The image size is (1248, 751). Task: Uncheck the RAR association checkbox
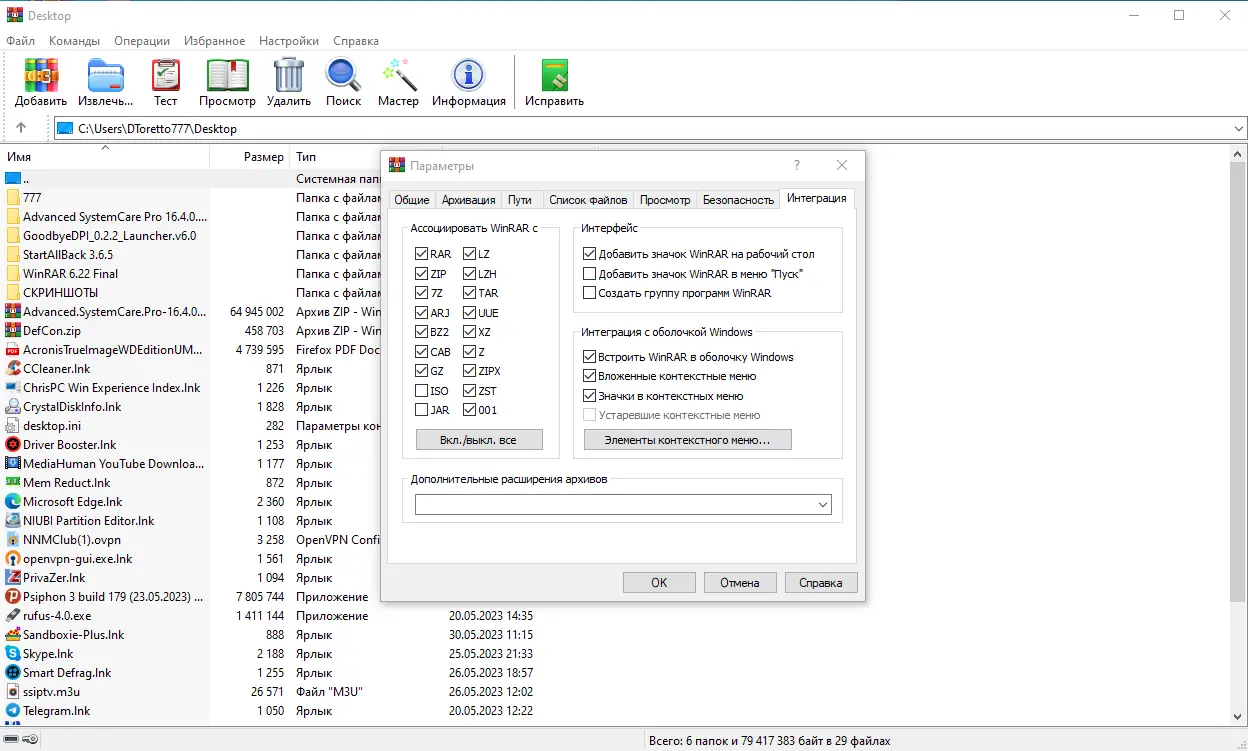coord(422,254)
